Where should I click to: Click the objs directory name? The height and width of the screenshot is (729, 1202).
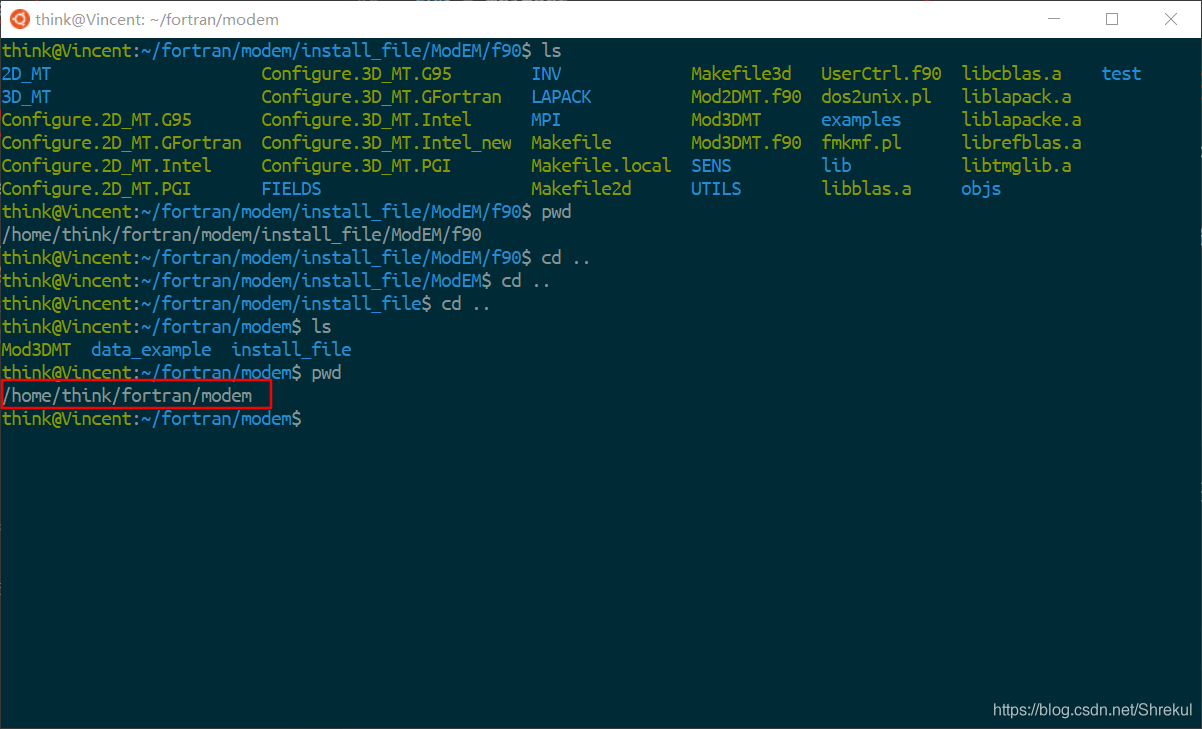tap(981, 188)
